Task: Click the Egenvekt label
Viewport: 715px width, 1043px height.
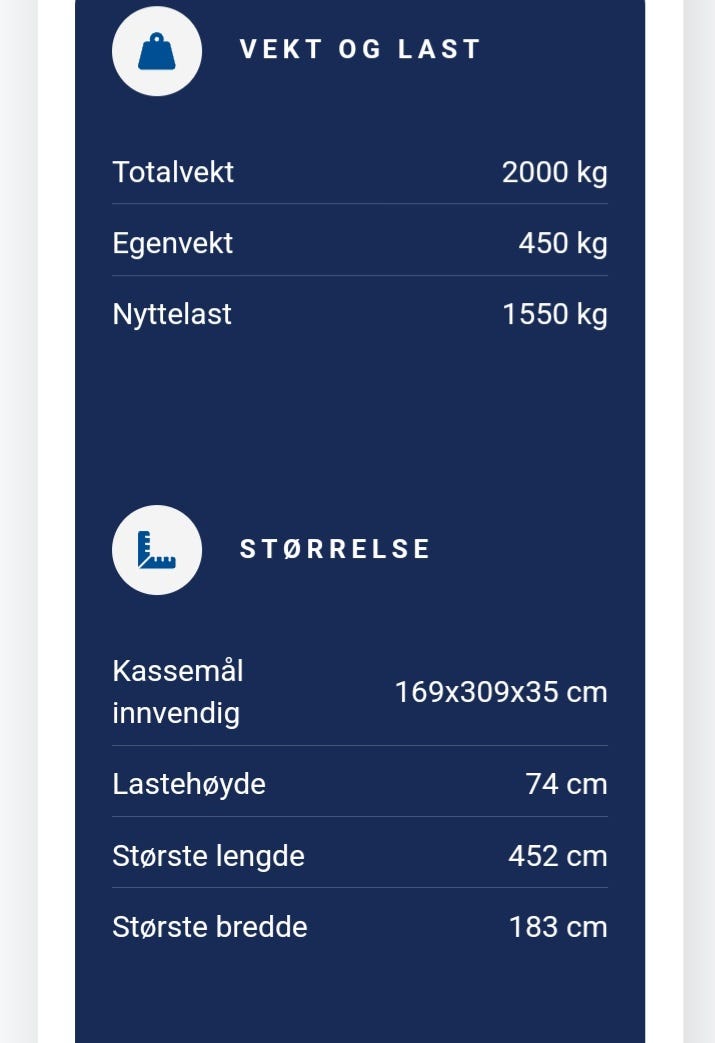Action: point(172,243)
